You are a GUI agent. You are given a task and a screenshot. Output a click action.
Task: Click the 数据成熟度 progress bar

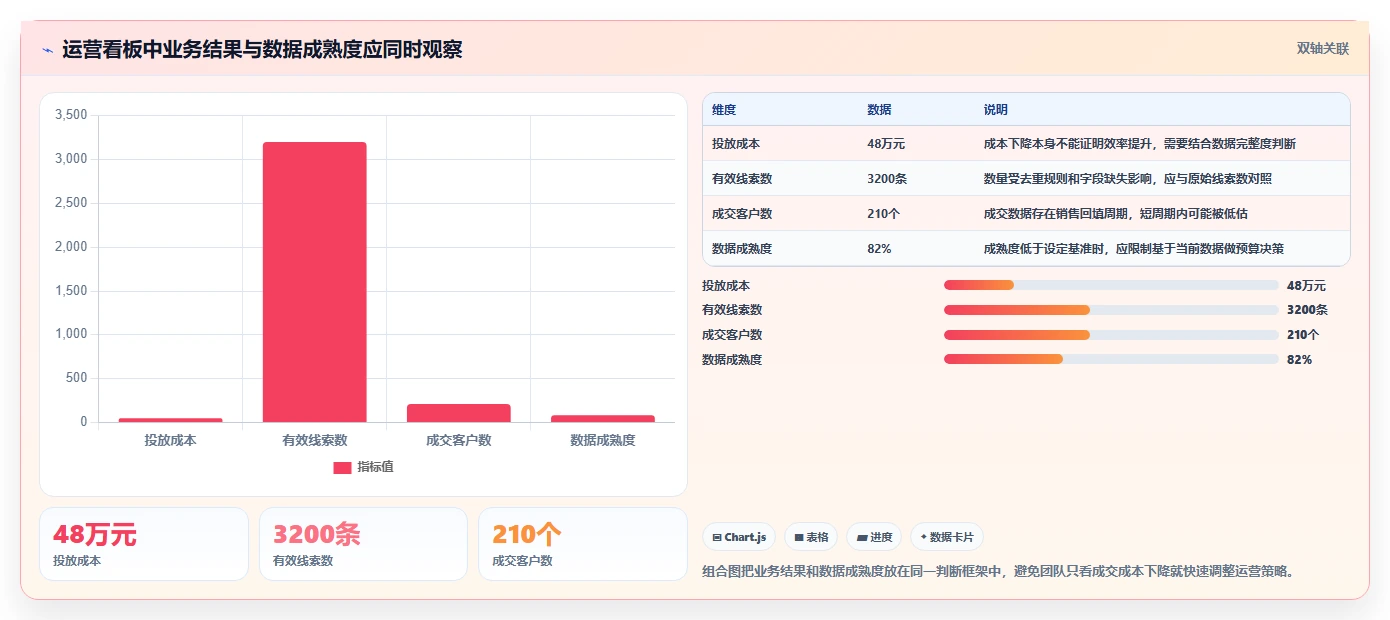pyautogui.click(x=1111, y=359)
